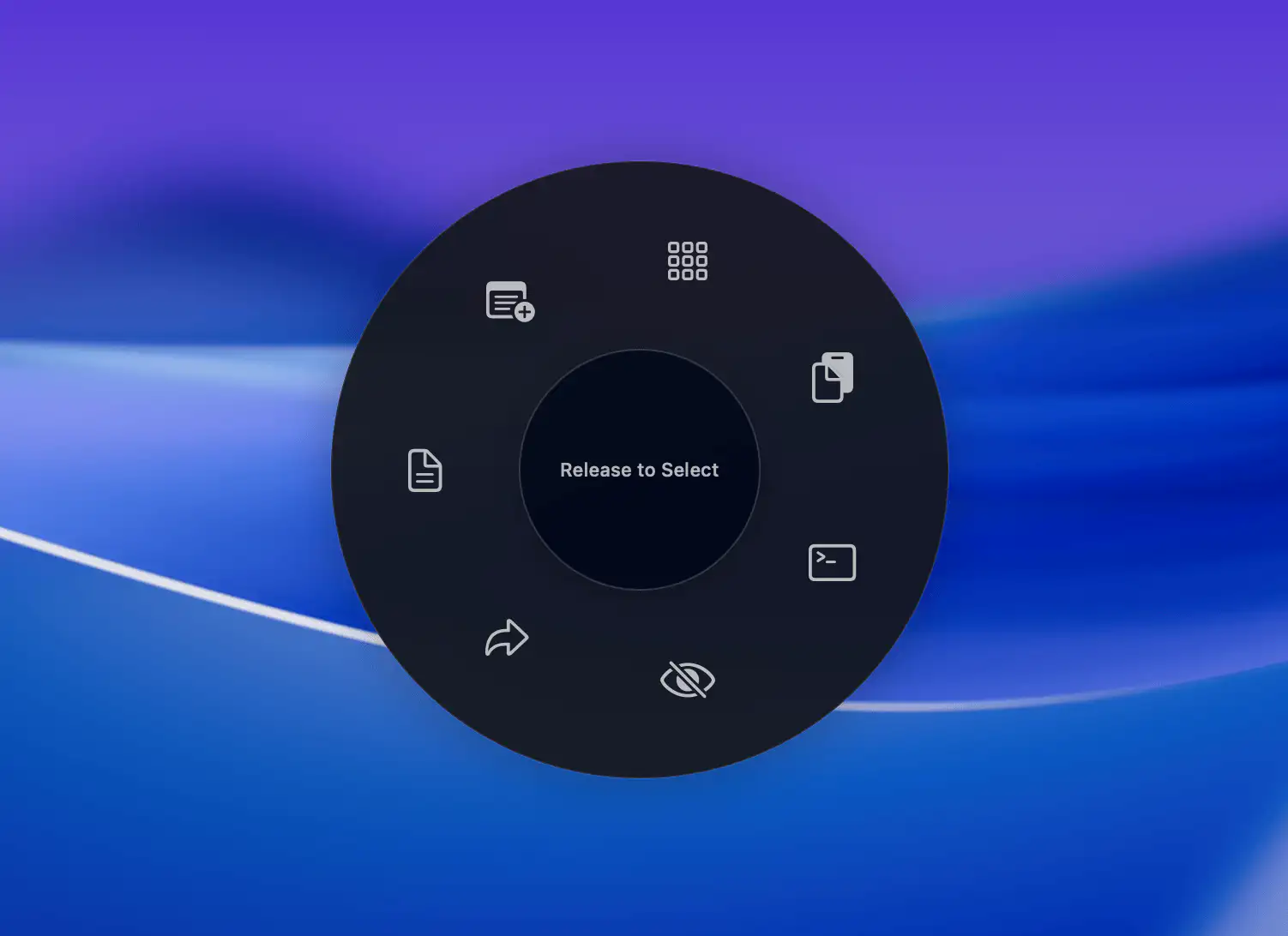Activate the terminal command option
This screenshot has height=936, width=1288.
[833, 562]
